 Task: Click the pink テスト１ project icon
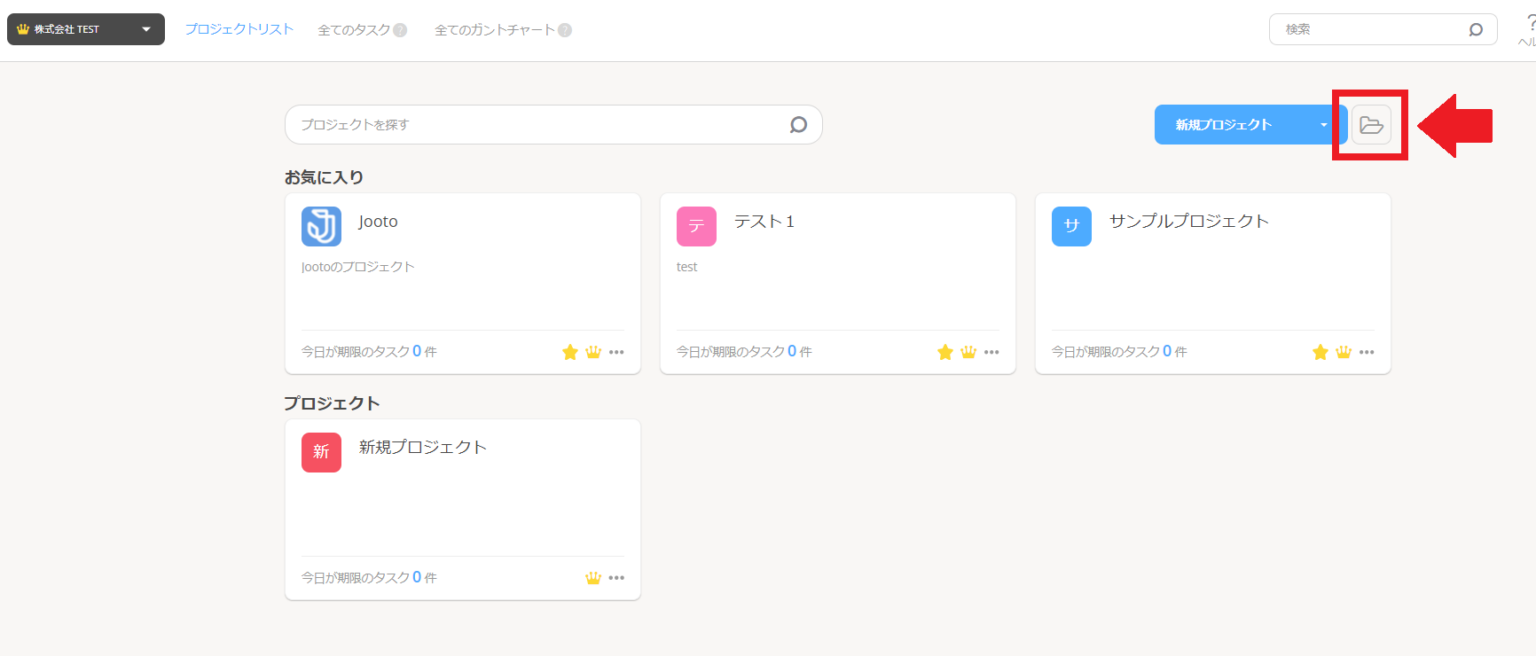click(696, 226)
